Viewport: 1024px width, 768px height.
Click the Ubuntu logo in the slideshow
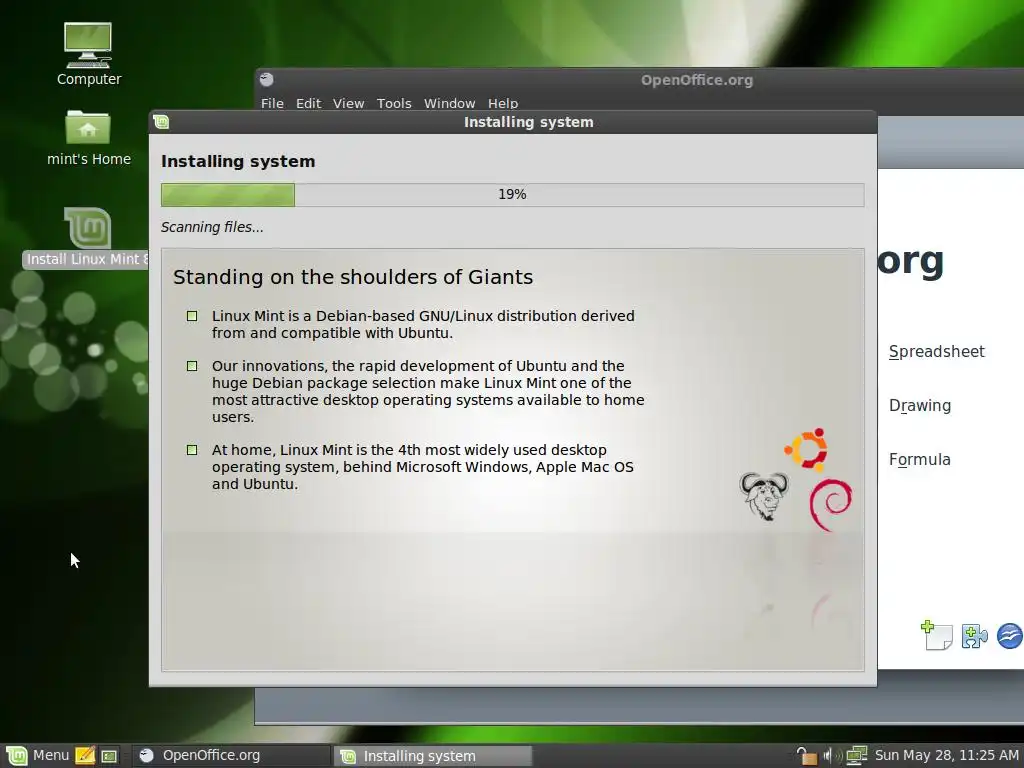pos(807,449)
